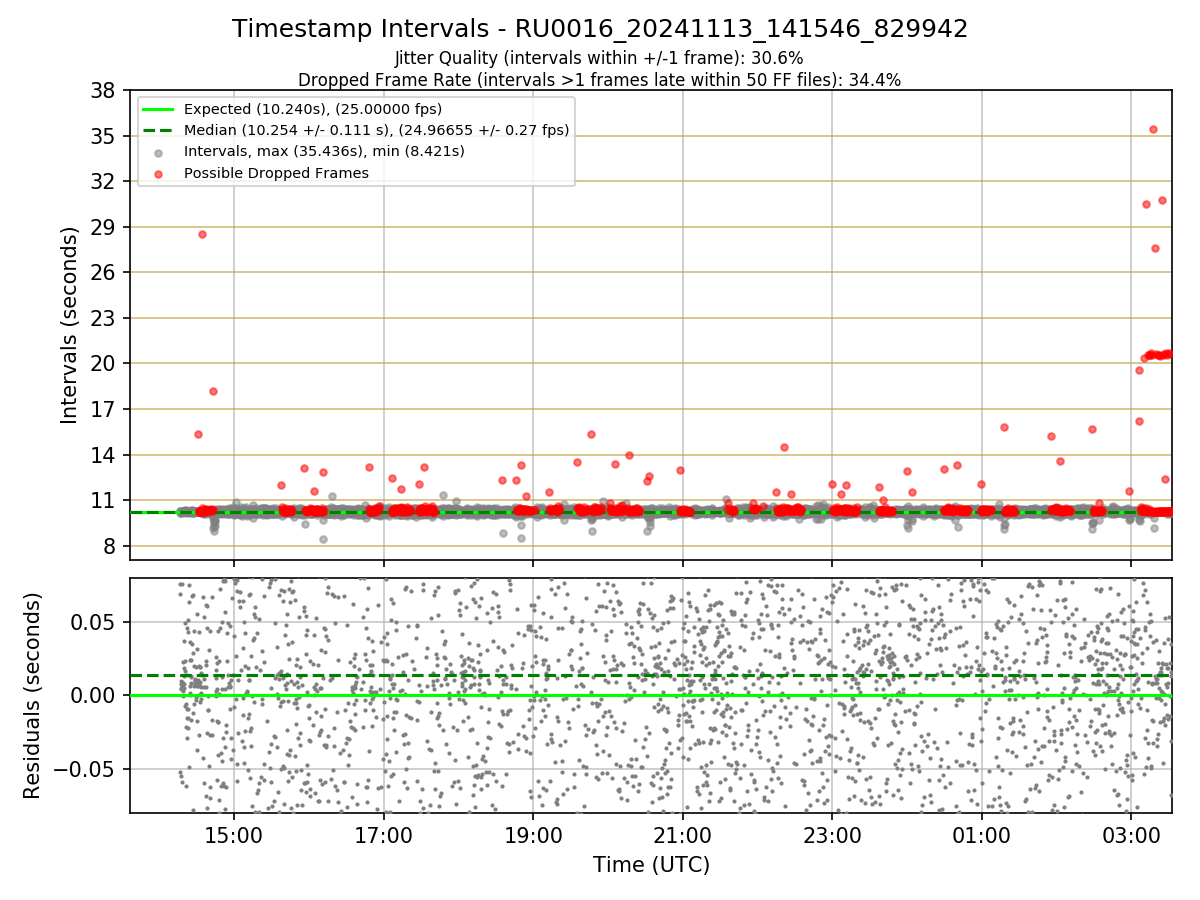The width and height of the screenshot is (1200, 900).
Task: Click the solid green expected line in the legend
Action: pyautogui.click(x=160, y=109)
